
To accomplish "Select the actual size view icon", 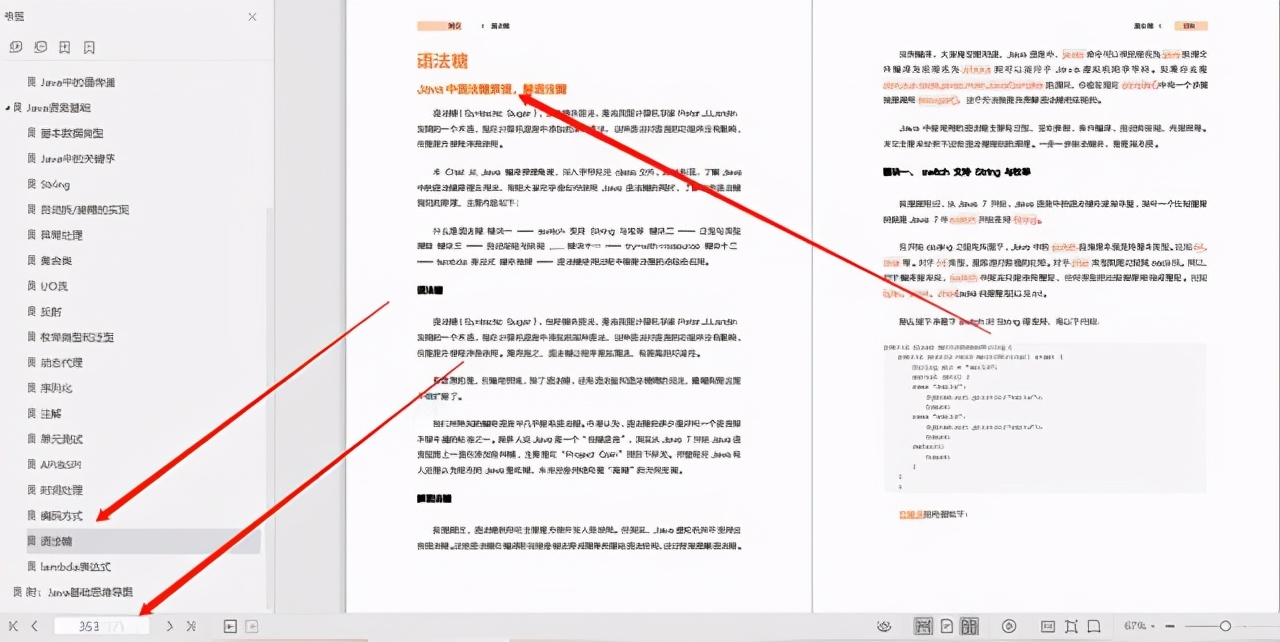I will 1046,624.
